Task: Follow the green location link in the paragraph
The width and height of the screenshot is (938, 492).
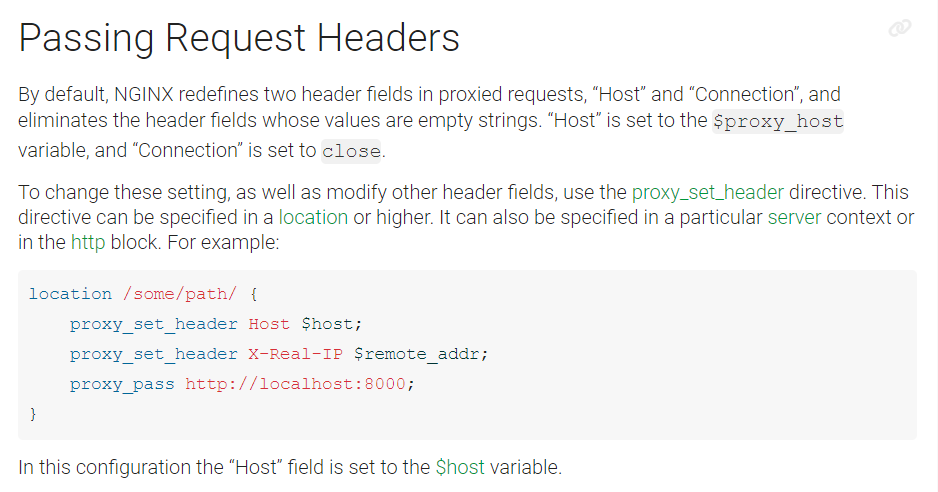Action: pos(313,217)
